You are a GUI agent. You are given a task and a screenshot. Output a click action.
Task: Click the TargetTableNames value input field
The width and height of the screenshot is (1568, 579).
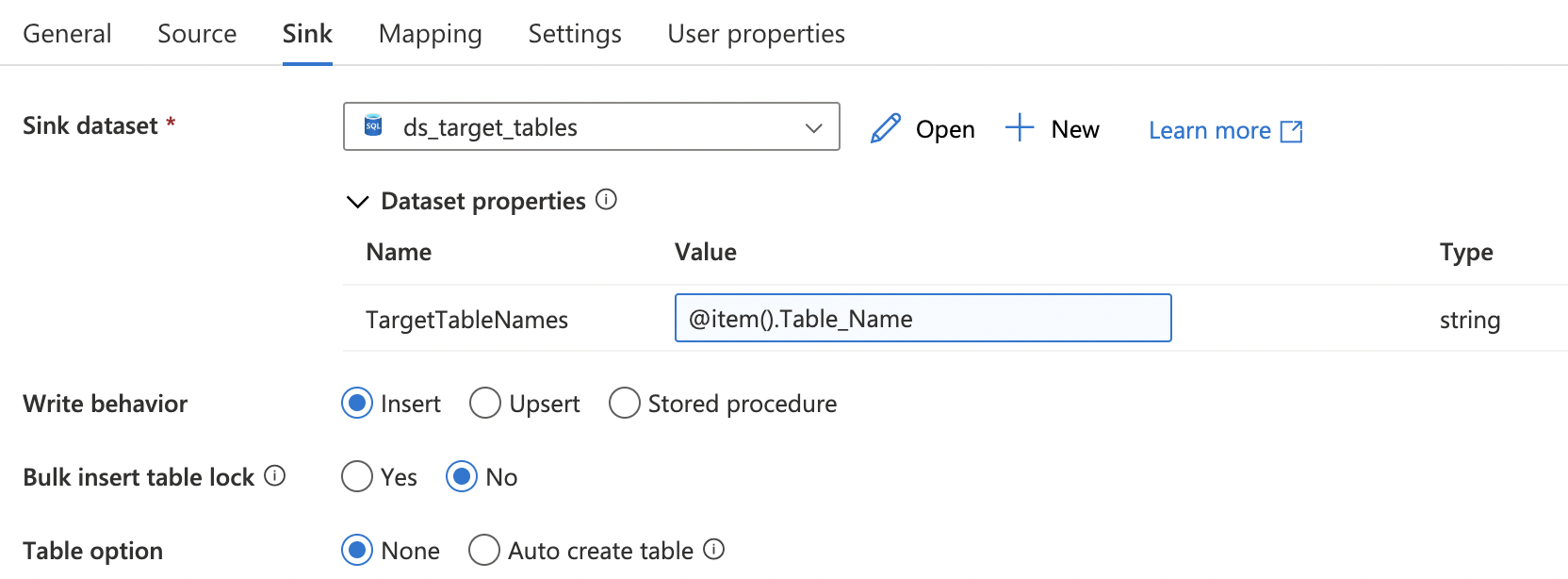923,319
